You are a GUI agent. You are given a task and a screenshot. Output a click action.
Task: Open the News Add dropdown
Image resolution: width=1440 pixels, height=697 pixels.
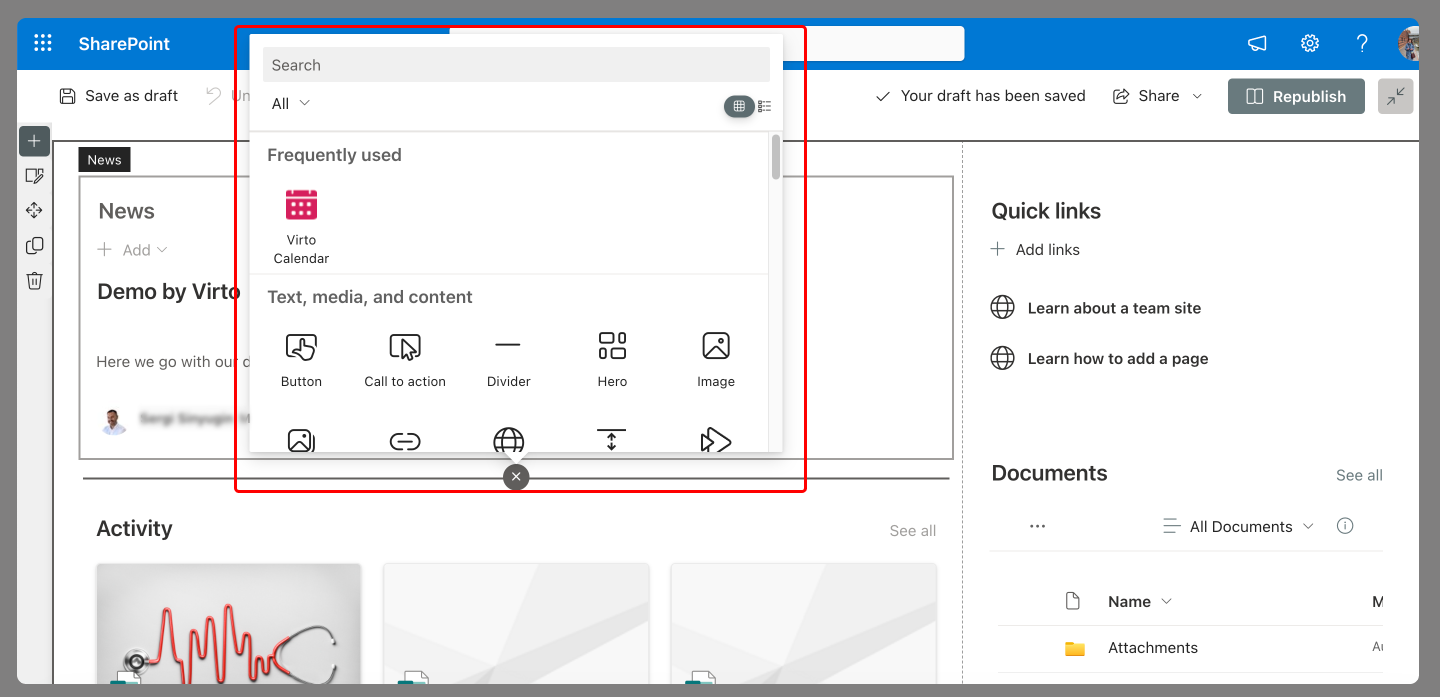tap(133, 250)
